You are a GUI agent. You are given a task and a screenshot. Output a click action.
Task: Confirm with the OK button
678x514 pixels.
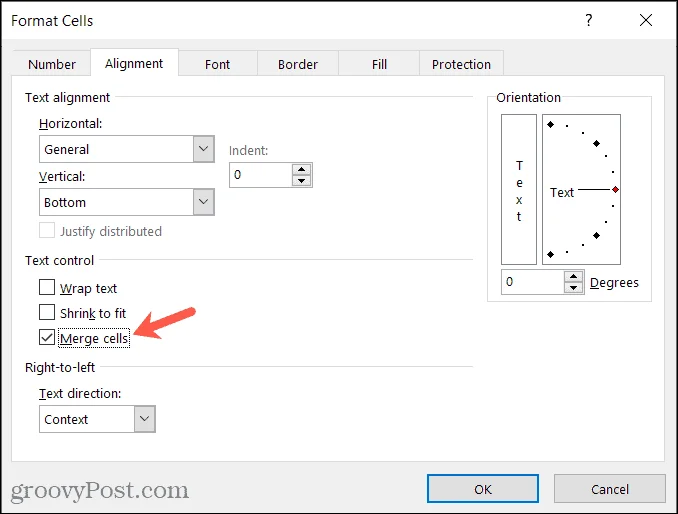click(x=483, y=489)
